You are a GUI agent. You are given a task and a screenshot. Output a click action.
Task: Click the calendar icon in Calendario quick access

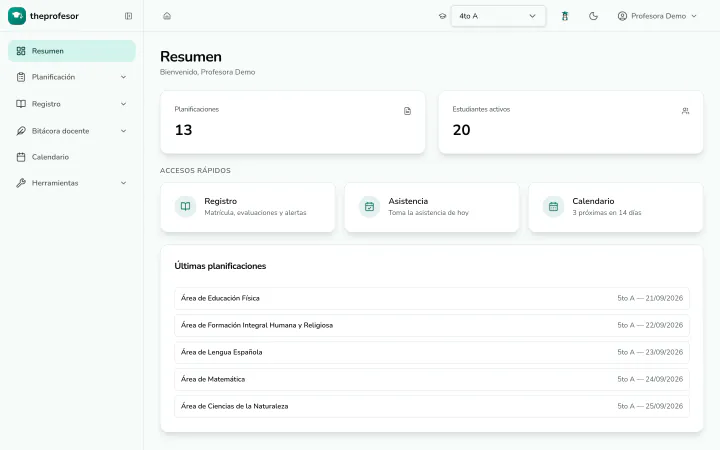click(x=553, y=207)
